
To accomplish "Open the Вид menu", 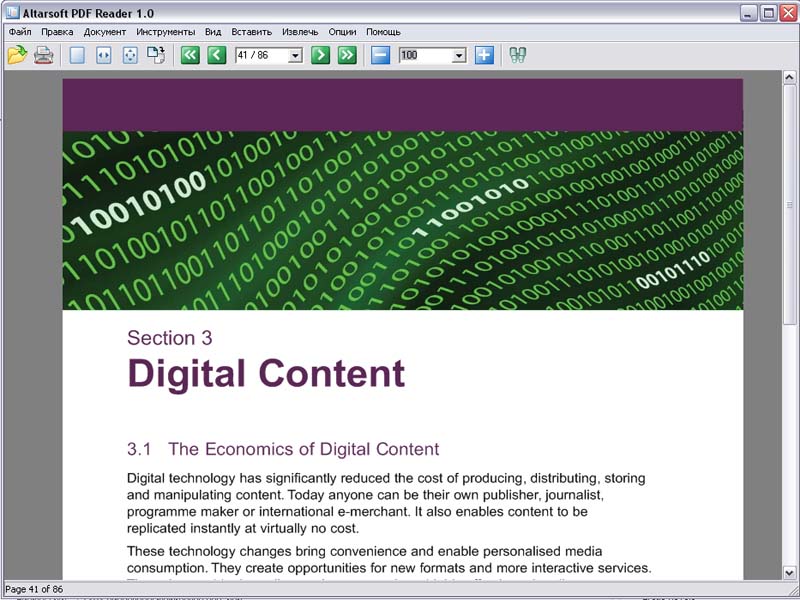I will (x=213, y=32).
